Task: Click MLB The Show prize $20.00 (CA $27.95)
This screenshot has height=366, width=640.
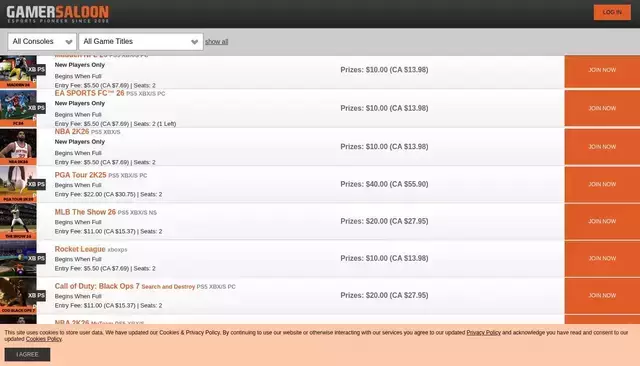Action: pos(384,221)
